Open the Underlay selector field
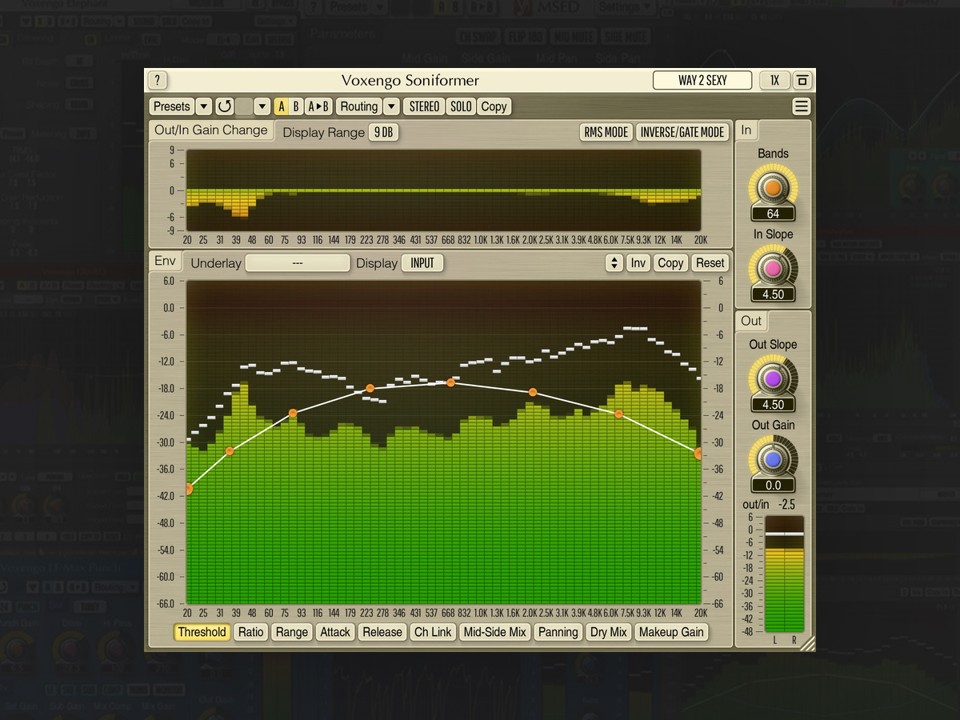This screenshot has height=720, width=960. pos(298,263)
